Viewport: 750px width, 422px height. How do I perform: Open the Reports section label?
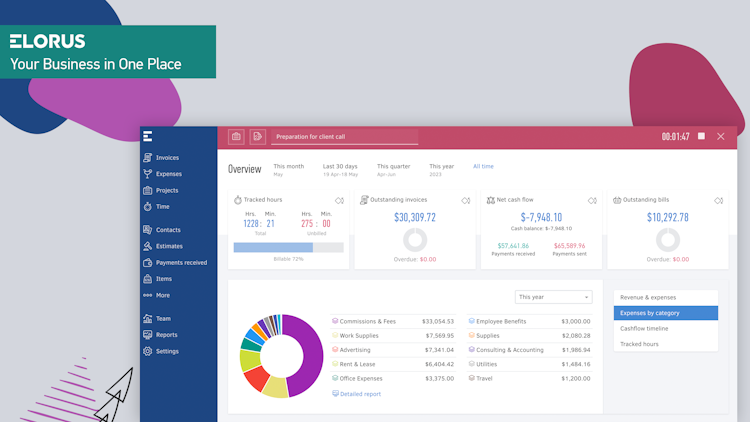coord(166,335)
